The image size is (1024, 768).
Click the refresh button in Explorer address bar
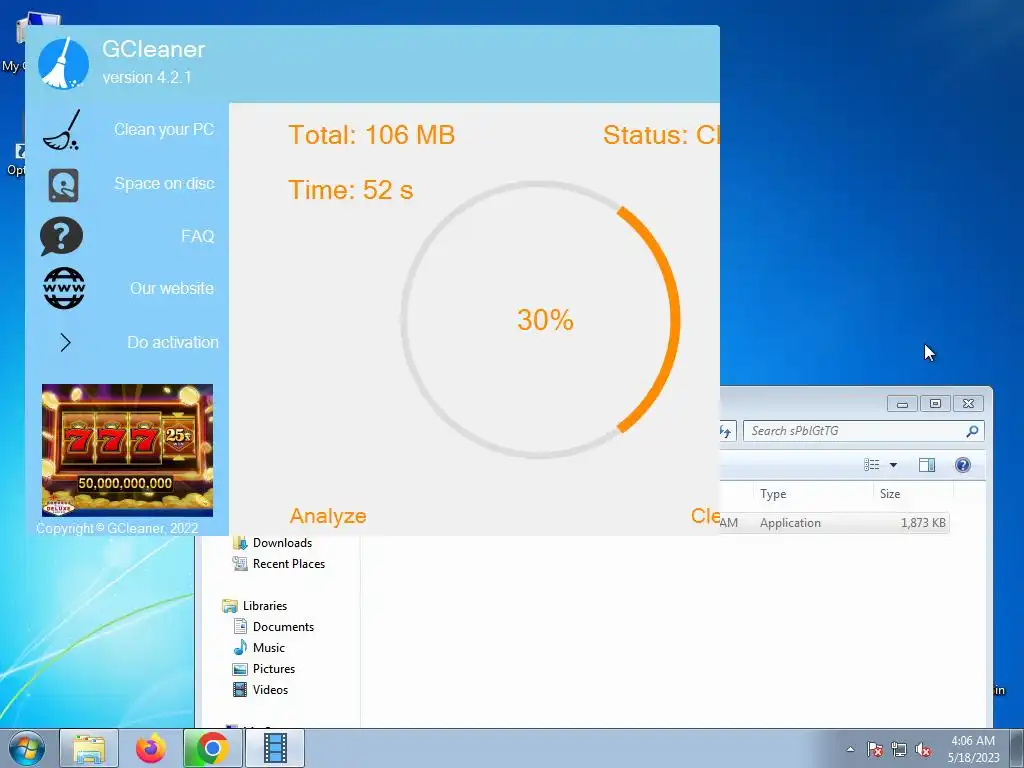pyautogui.click(x=728, y=431)
